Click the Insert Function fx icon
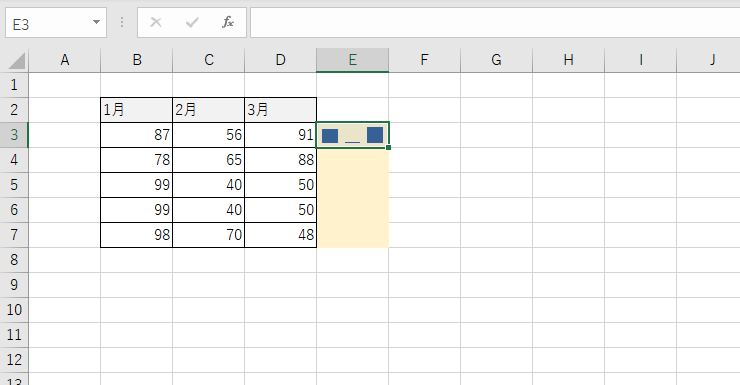The image size is (740, 385). click(x=228, y=22)
